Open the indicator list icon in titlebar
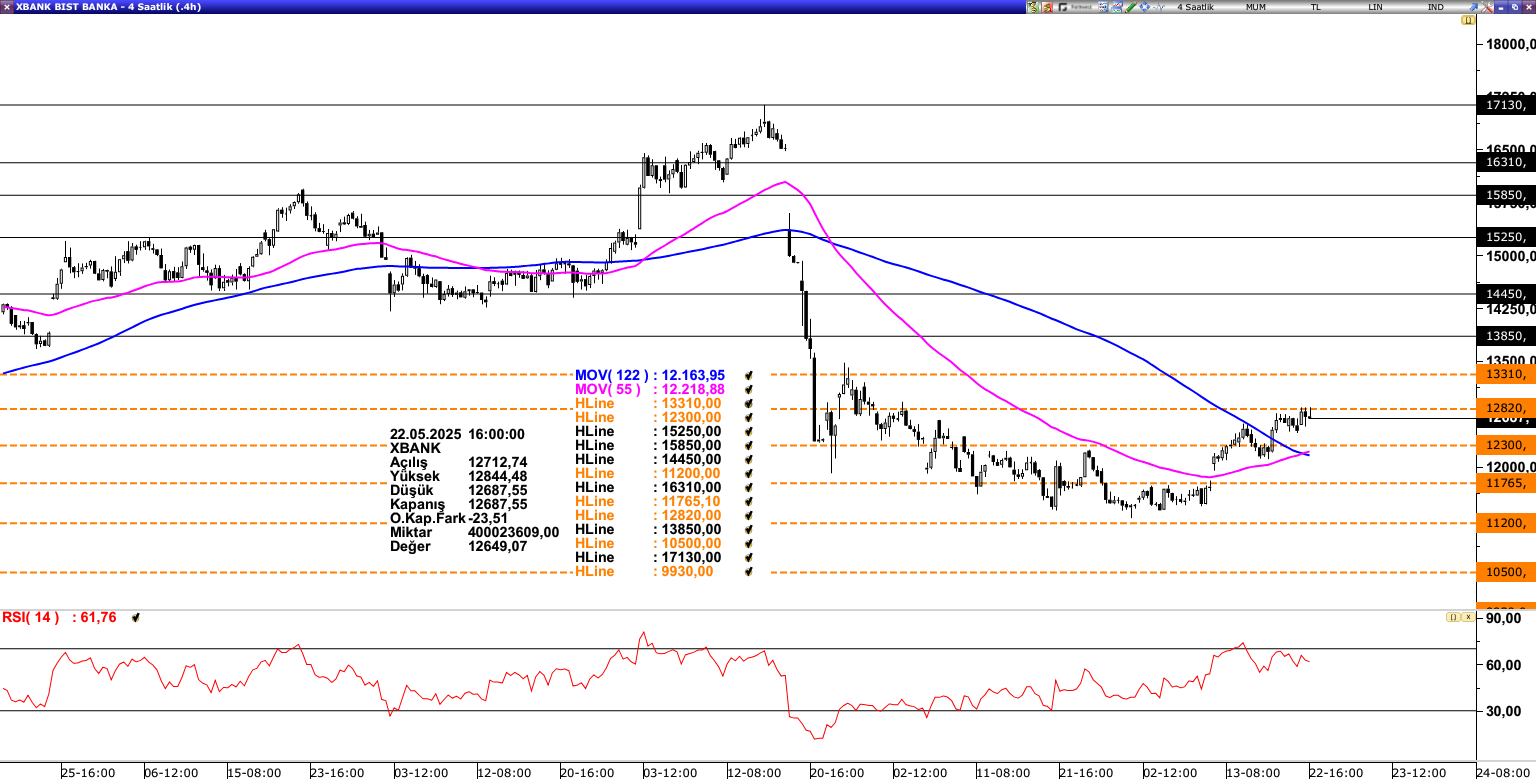The image size is (1536, 779). point(1103,7)
